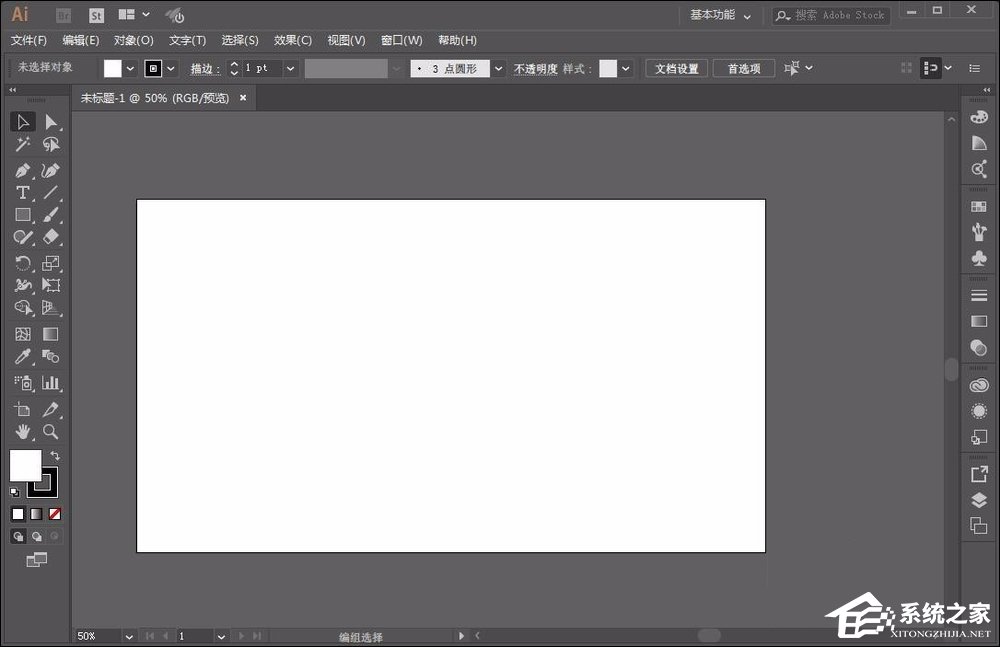Image resolution: width=1000 pixels, height=647 pixels.
Task: Choose the Eyedropper tool
Action: (22, 357)
